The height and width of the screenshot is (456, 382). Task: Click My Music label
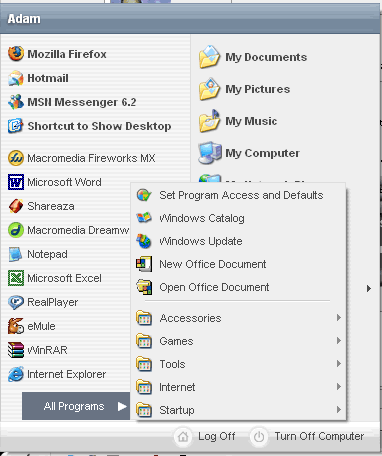(x=251, y=121)
